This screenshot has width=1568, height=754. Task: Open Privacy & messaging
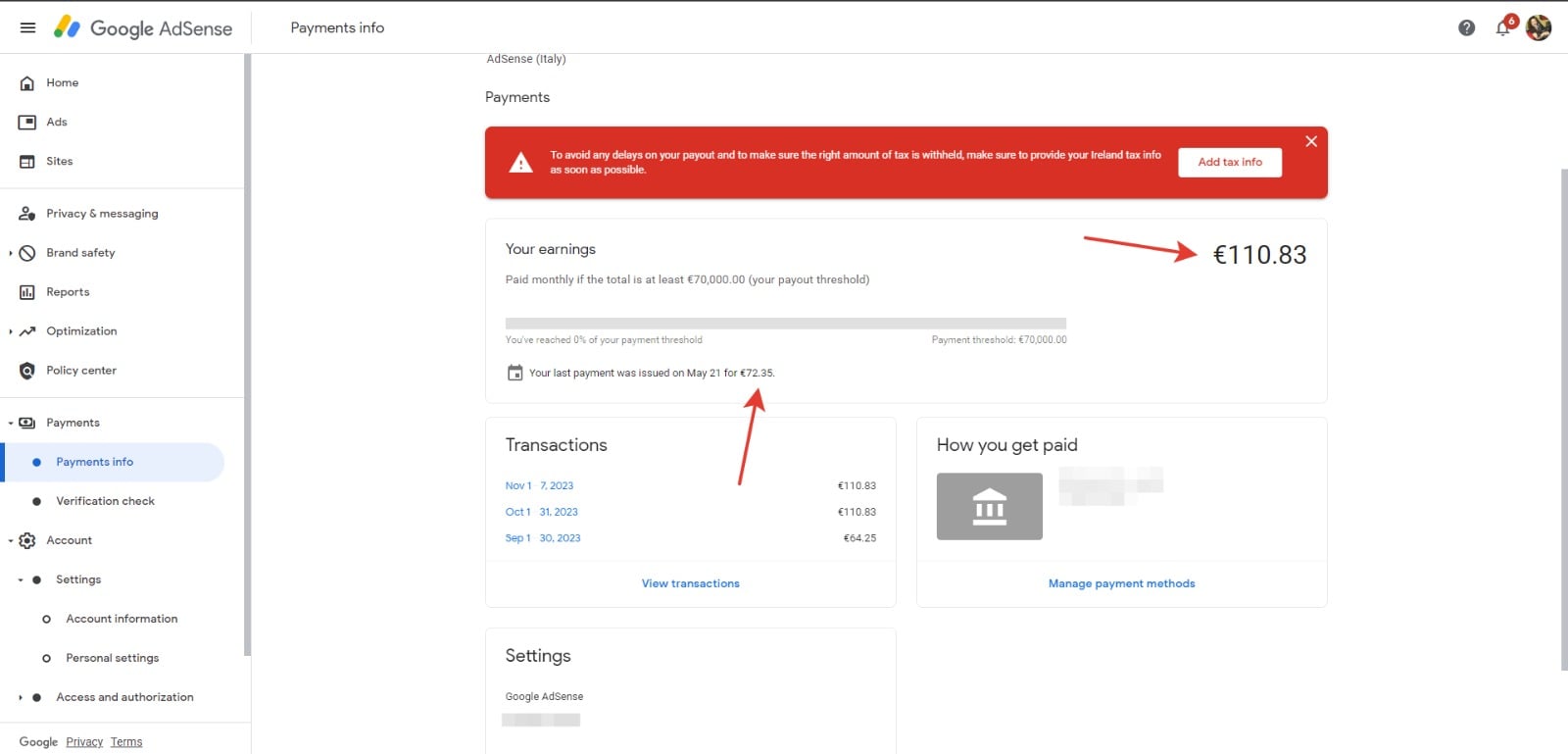(x=102, y=214)
